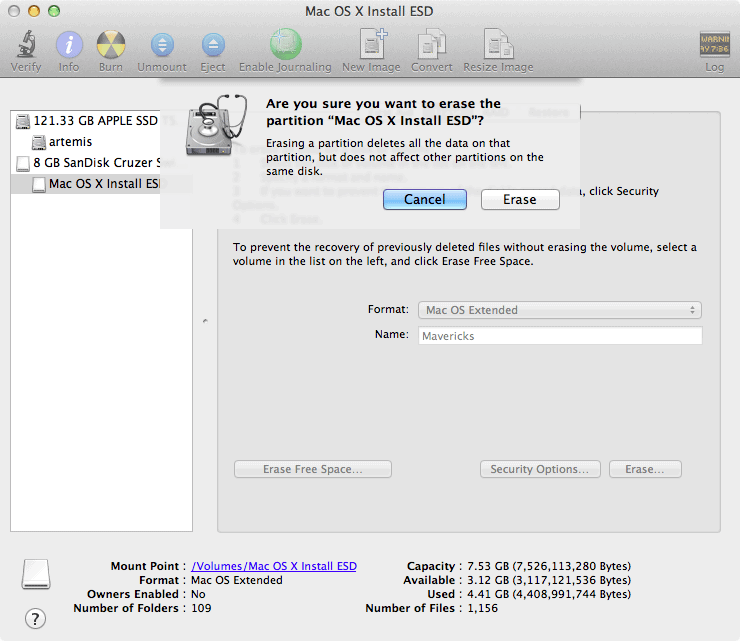
Task: Open the help question mark button
Action: point(37,618)
